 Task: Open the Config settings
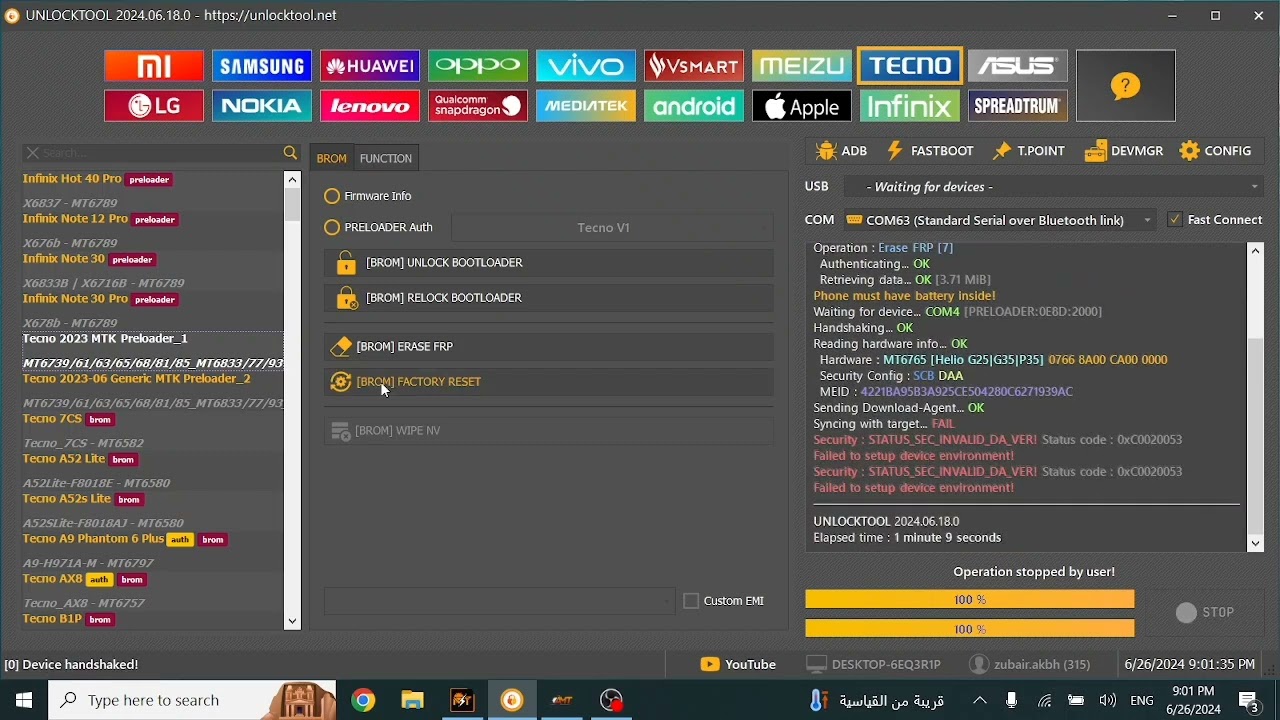[x=1217, y=152]
